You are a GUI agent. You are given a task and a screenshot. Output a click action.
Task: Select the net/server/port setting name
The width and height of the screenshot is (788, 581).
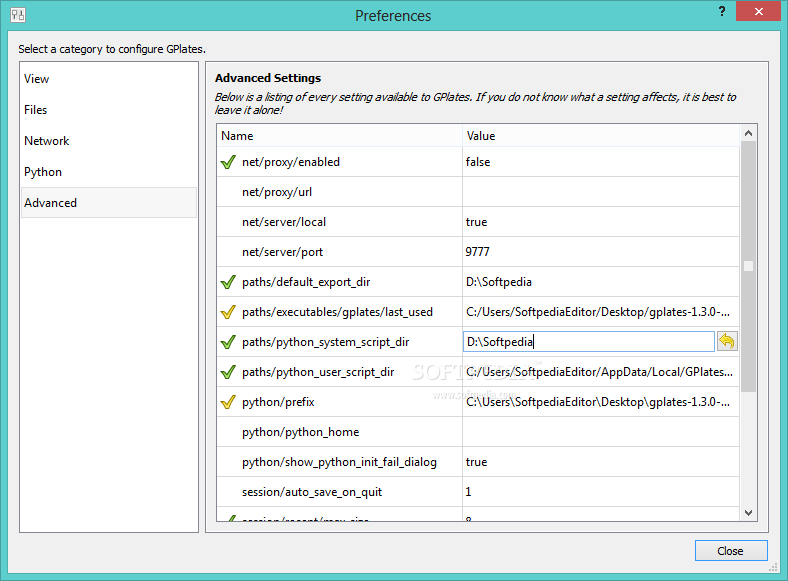(x=282, y=252)
